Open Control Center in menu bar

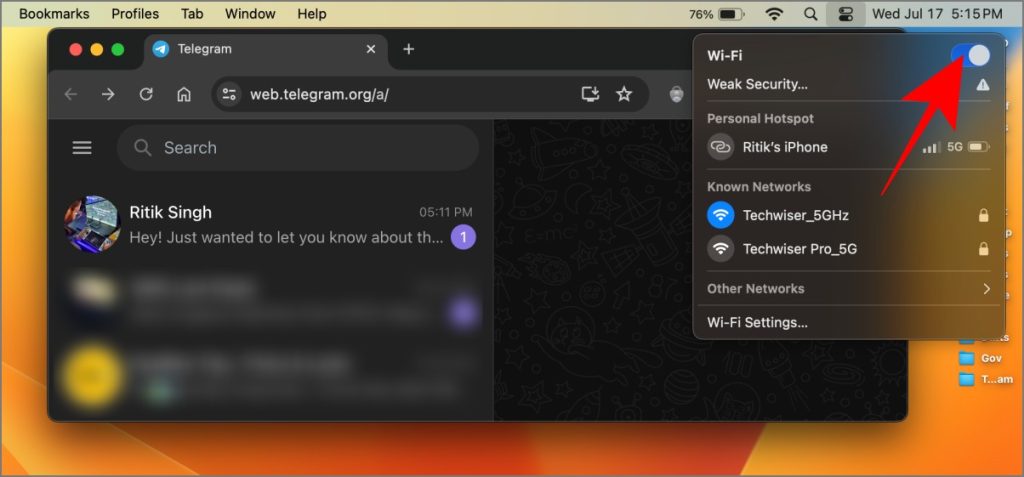[x=845, y=14]
